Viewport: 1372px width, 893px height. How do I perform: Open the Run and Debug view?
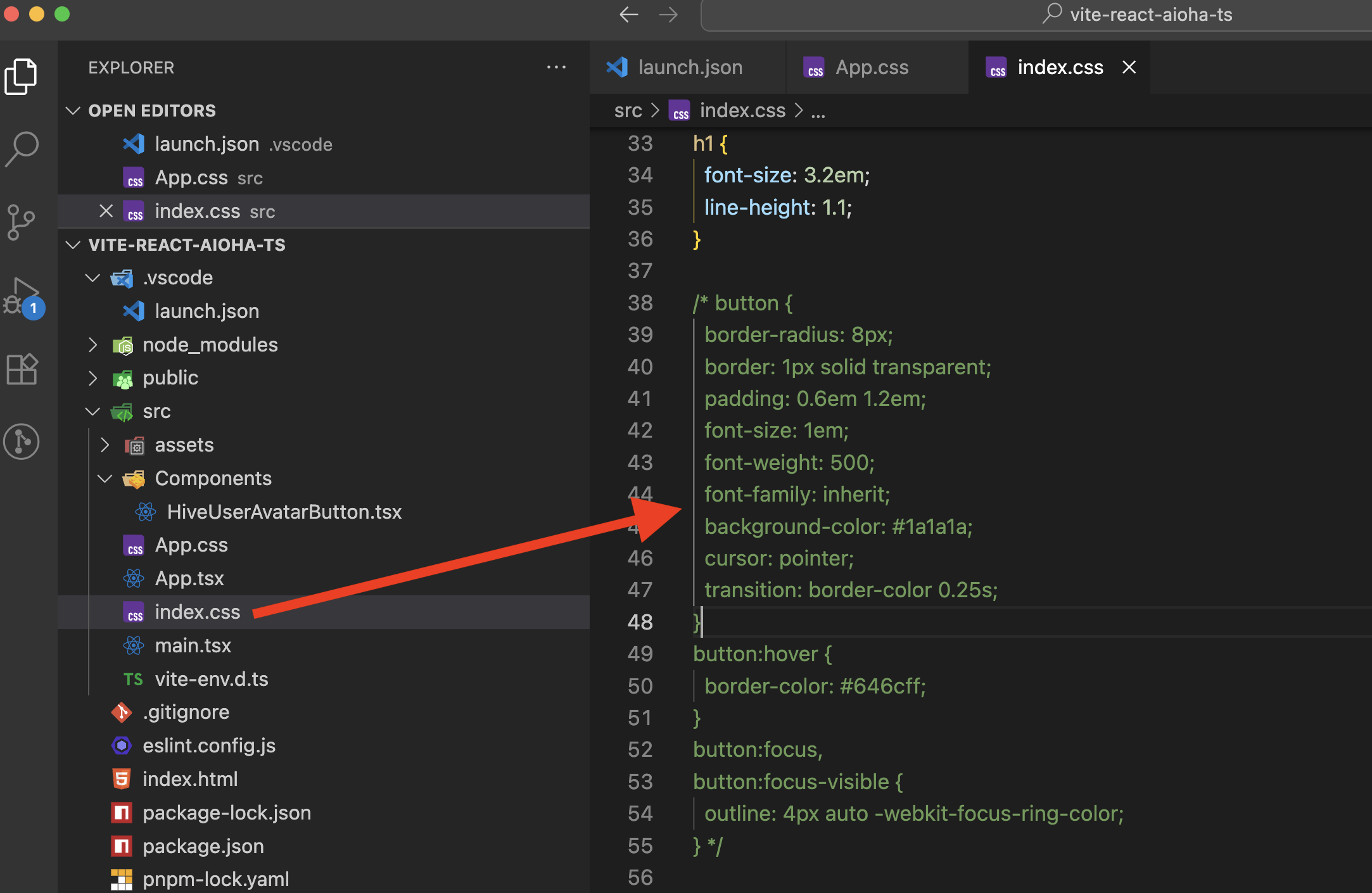23,296
